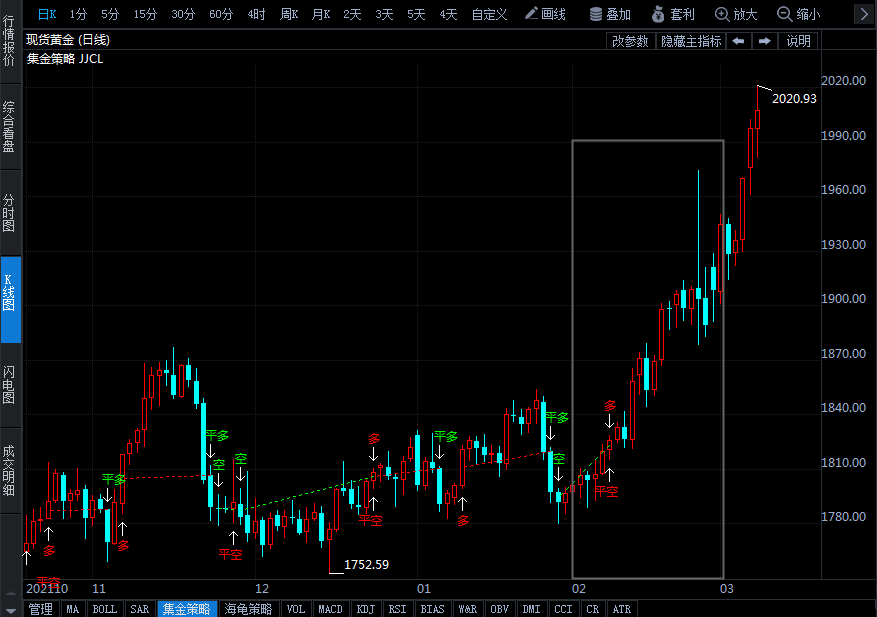877x617 pixels.
Task: Select the DMI indicator tab
Action: pos(531,609)
